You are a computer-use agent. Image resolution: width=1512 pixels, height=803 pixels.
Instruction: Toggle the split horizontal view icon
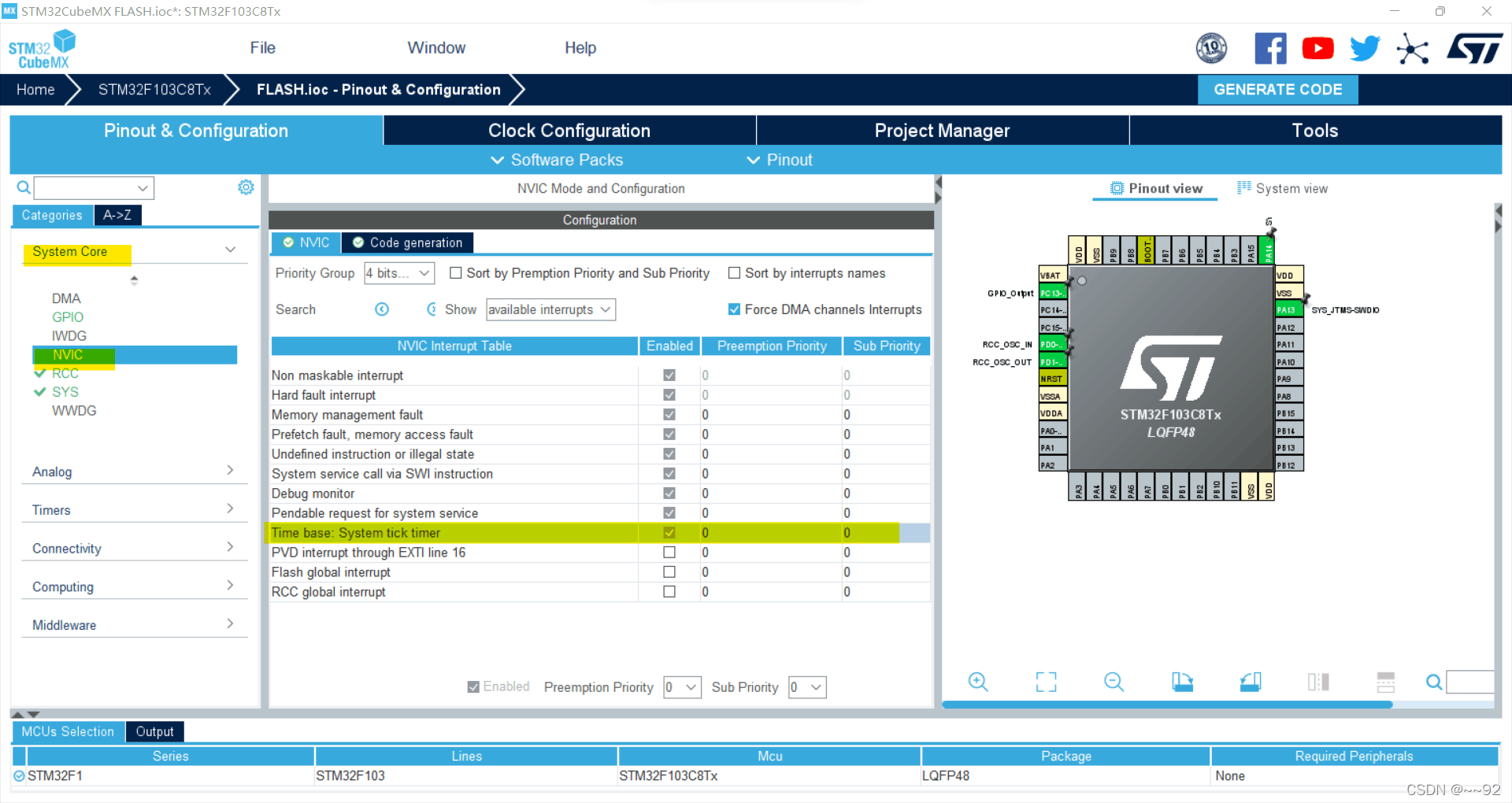click(x=1386, y=682)
